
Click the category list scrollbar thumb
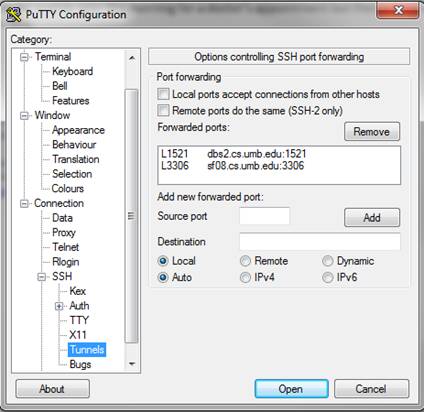[x=131, y=216]
